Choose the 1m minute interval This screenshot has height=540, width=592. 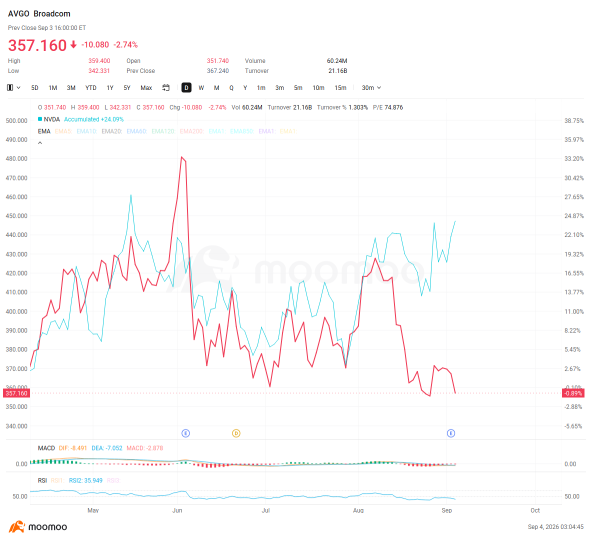[261, 88]
